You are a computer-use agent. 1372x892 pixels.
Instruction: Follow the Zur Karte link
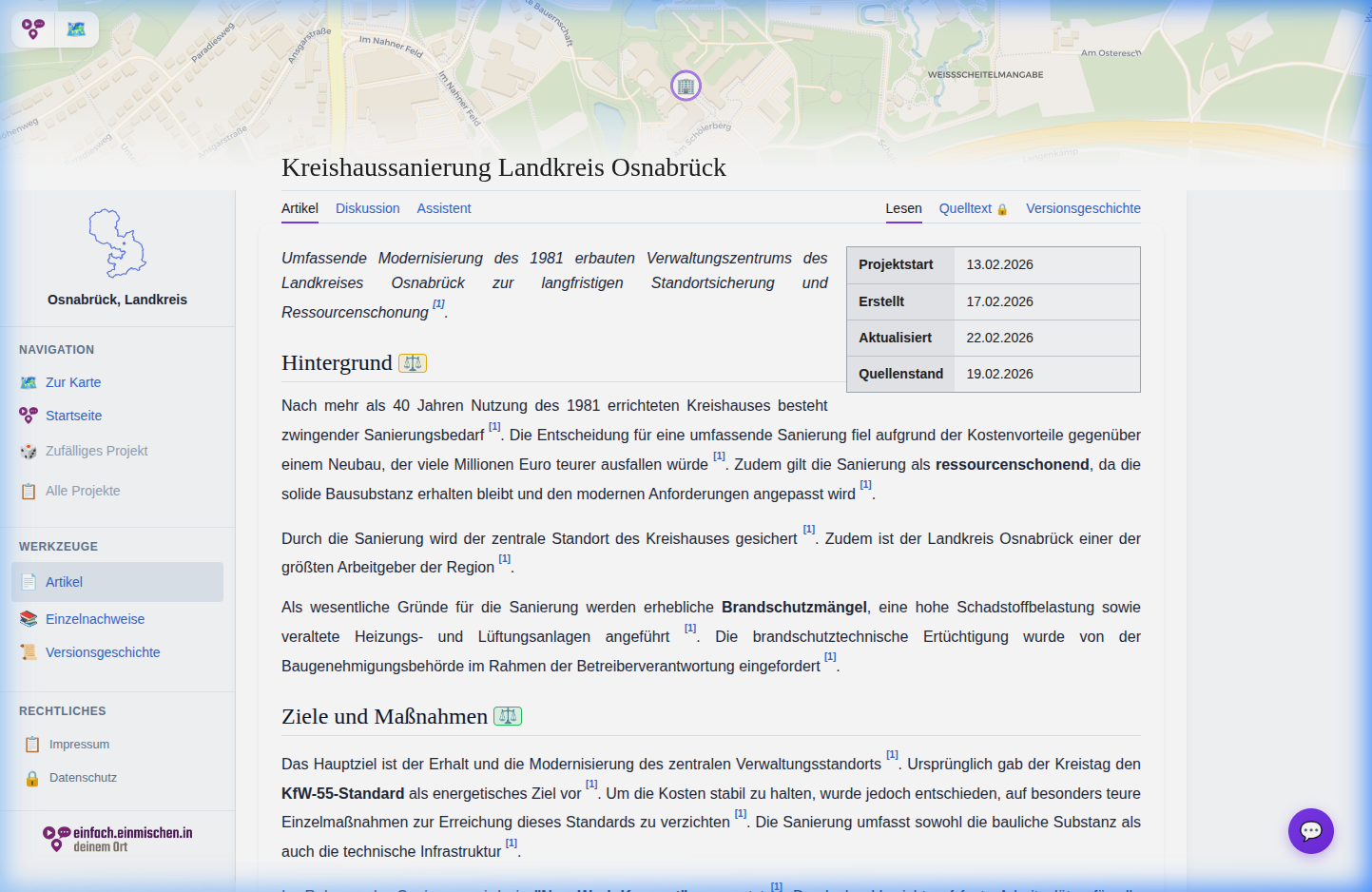(x=72, y=382)
